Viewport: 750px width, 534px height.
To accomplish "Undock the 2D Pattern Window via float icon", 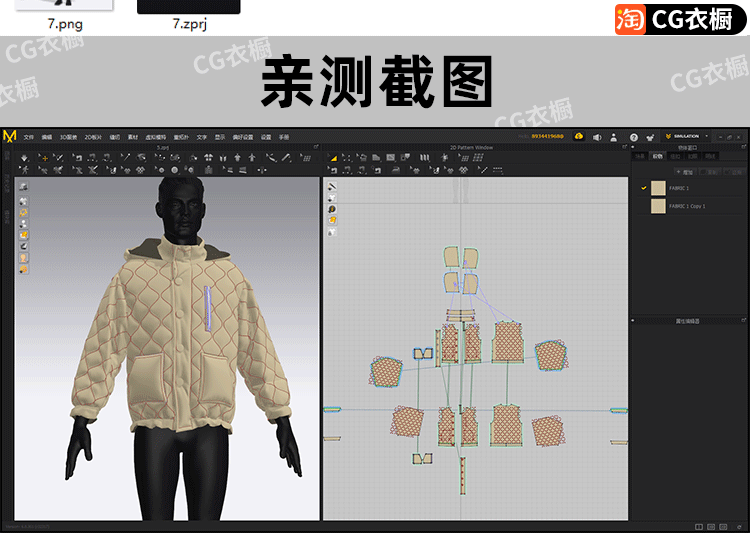I will (624, 147).
